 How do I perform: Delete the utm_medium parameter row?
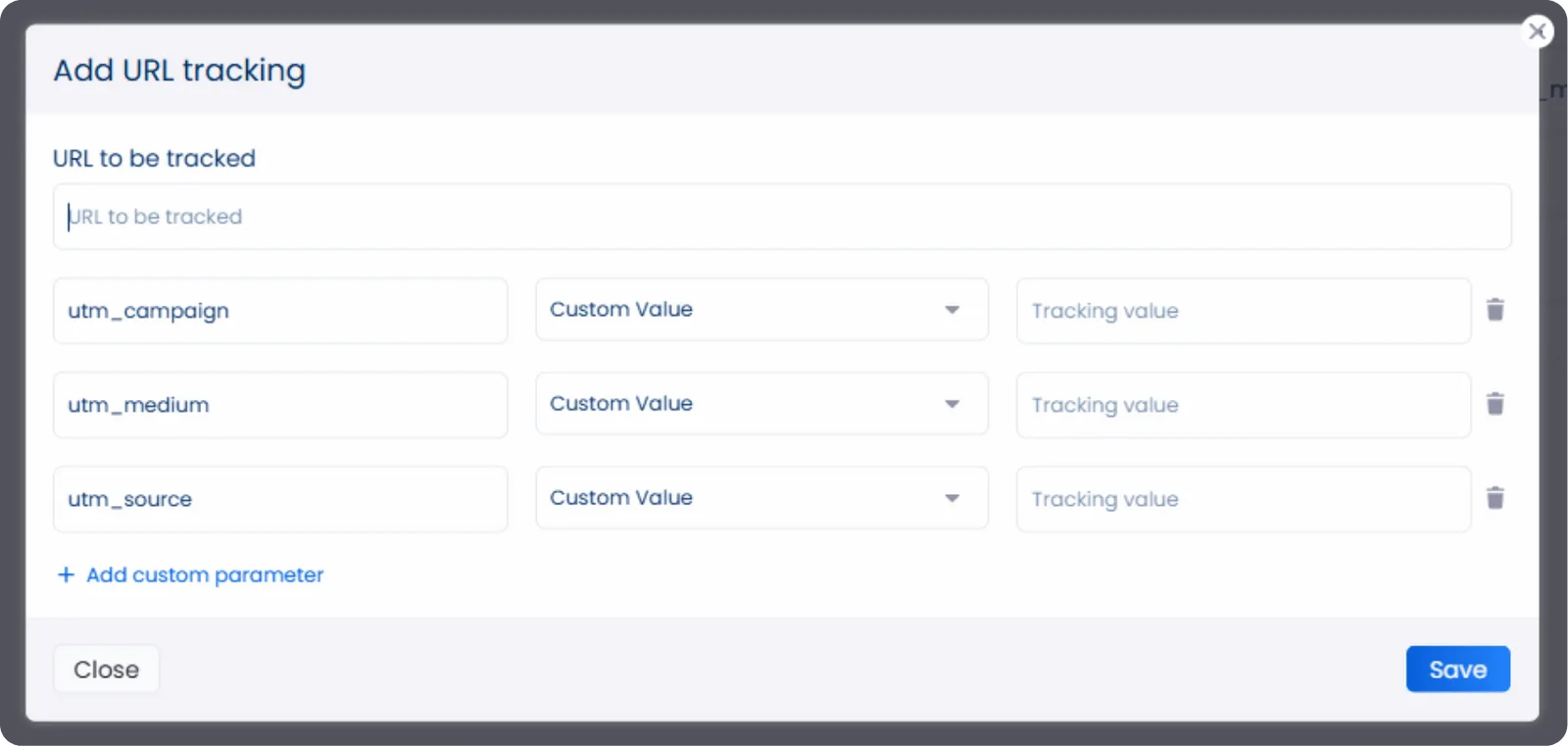click(x=1494, y=404)
